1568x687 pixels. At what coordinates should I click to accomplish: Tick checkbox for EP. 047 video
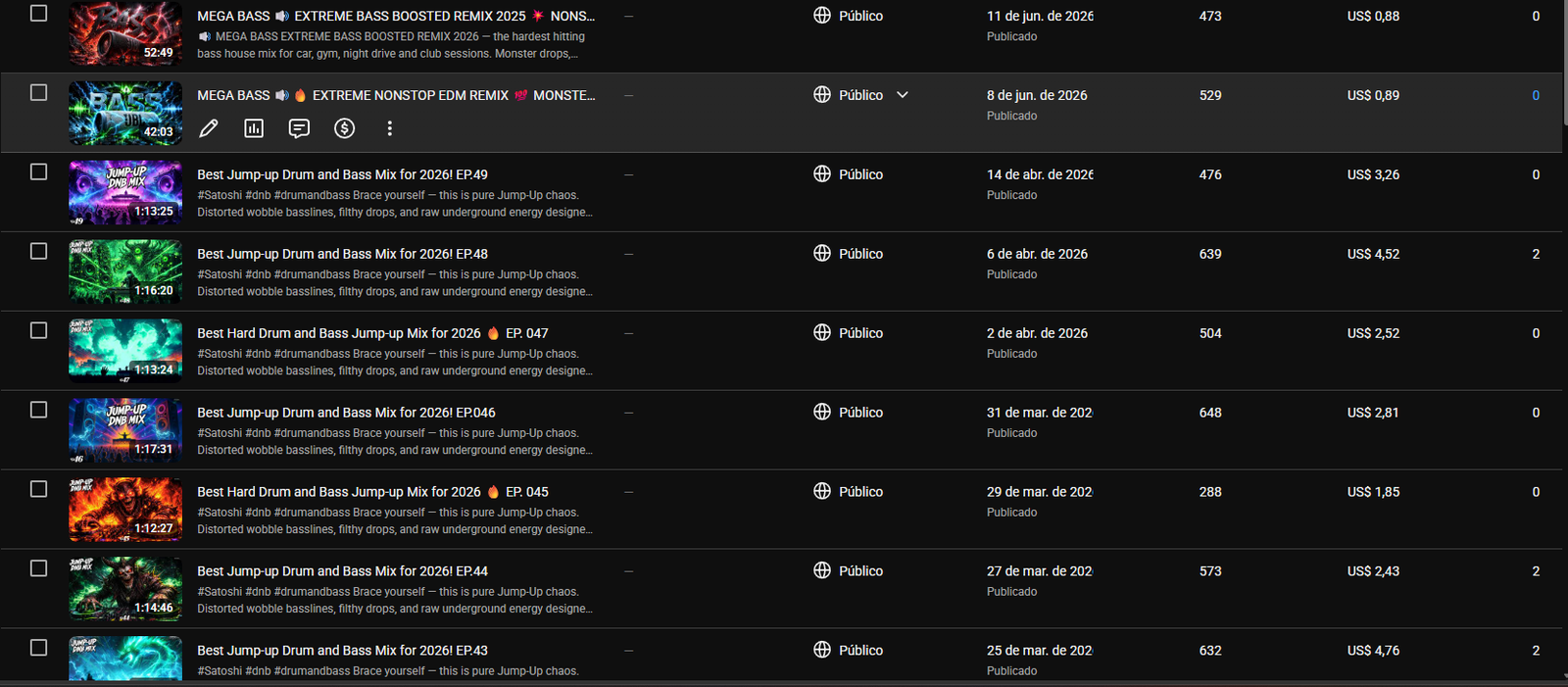(x=38, y=330)
